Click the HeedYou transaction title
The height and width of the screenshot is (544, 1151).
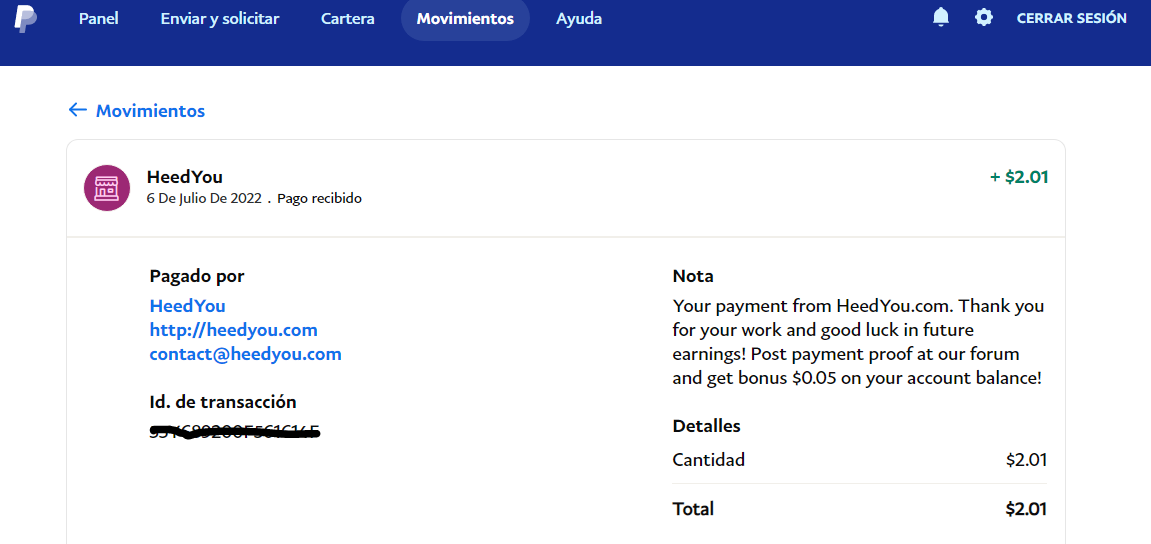(185, 177)
